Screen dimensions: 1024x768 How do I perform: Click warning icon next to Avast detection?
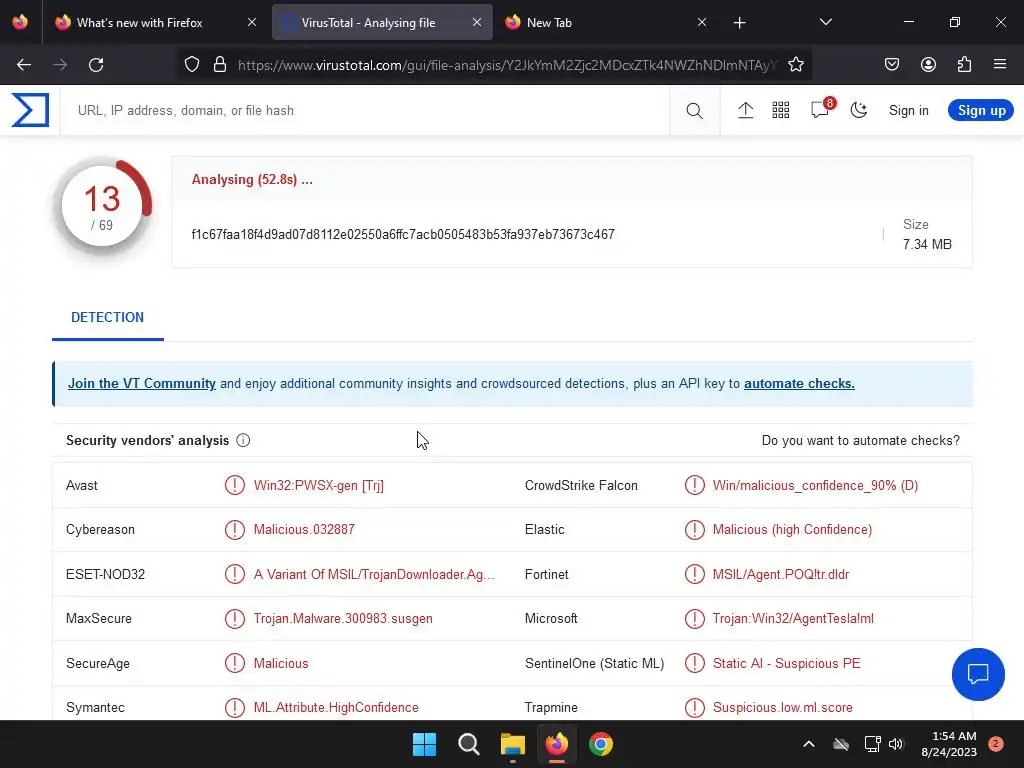tap(234, 485)
